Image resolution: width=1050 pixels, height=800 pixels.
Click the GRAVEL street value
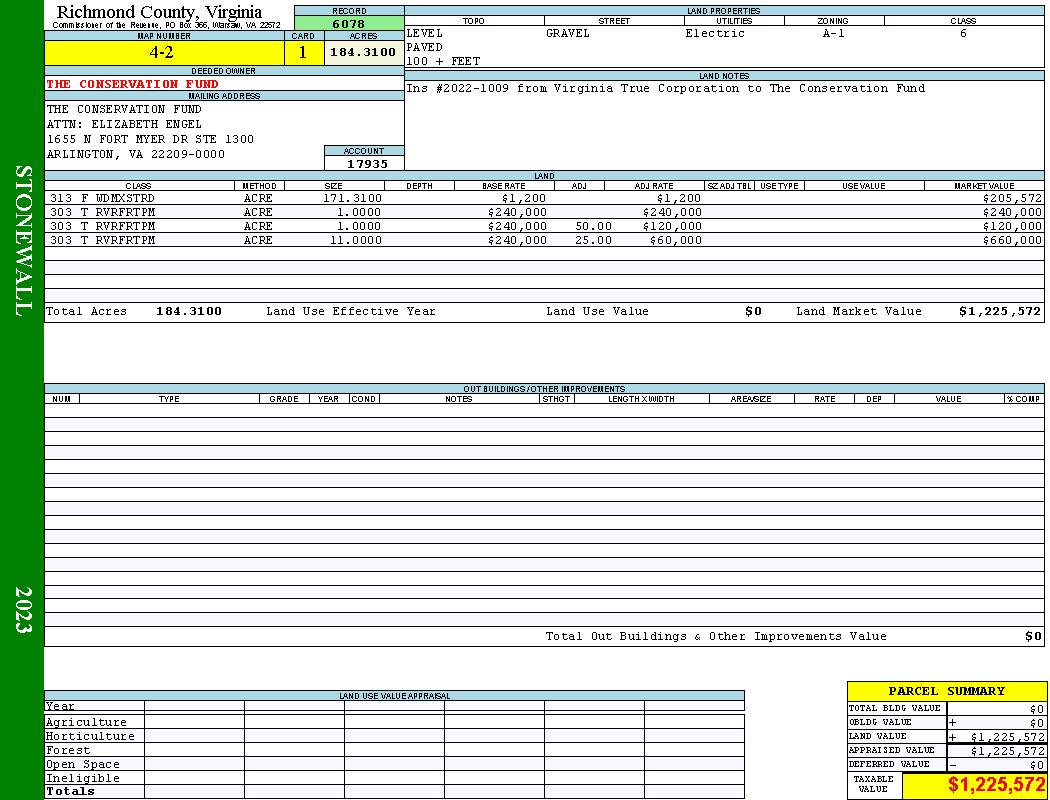pos(568,33)
